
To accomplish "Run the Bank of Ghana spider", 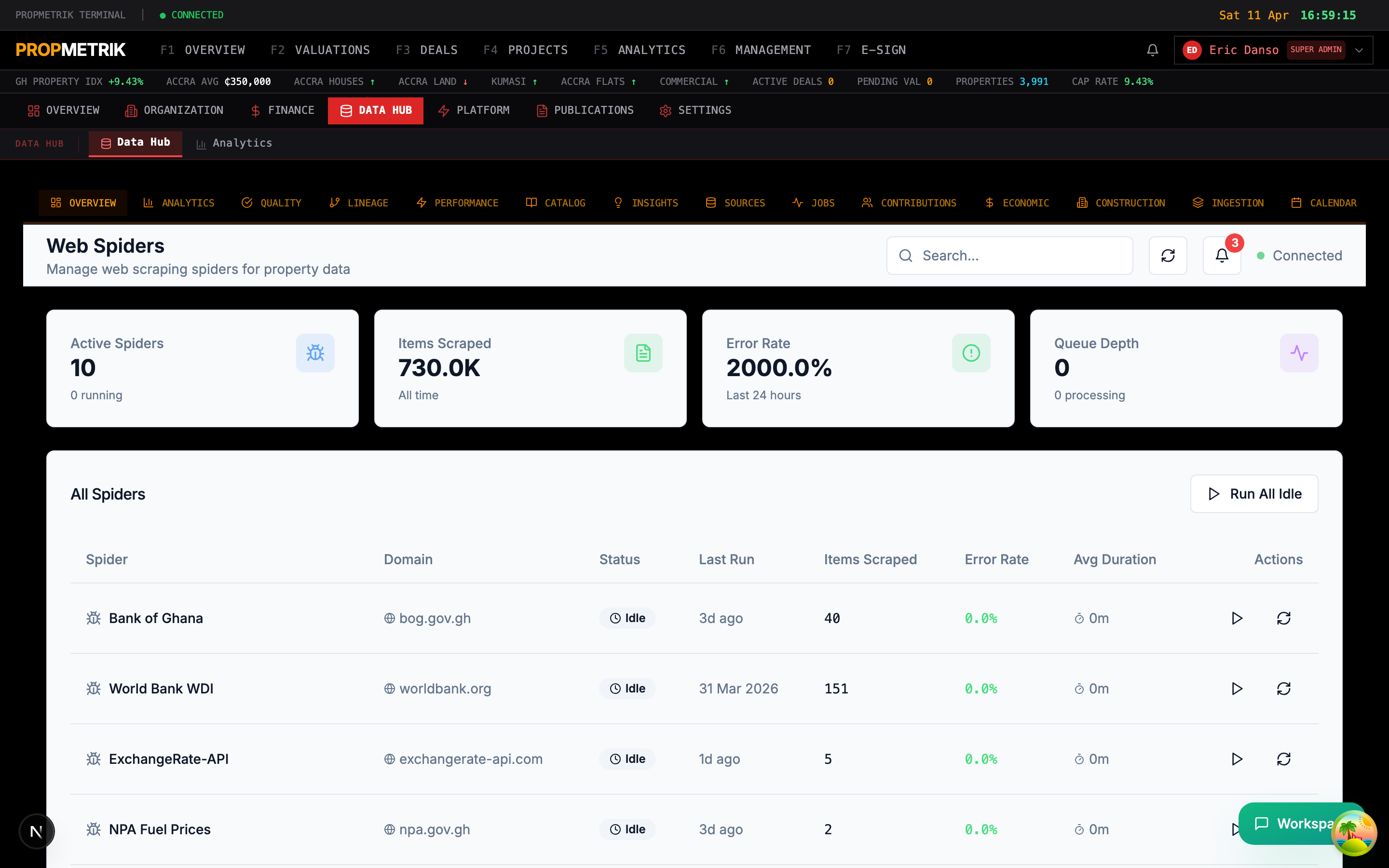I will pos(1237,618).
